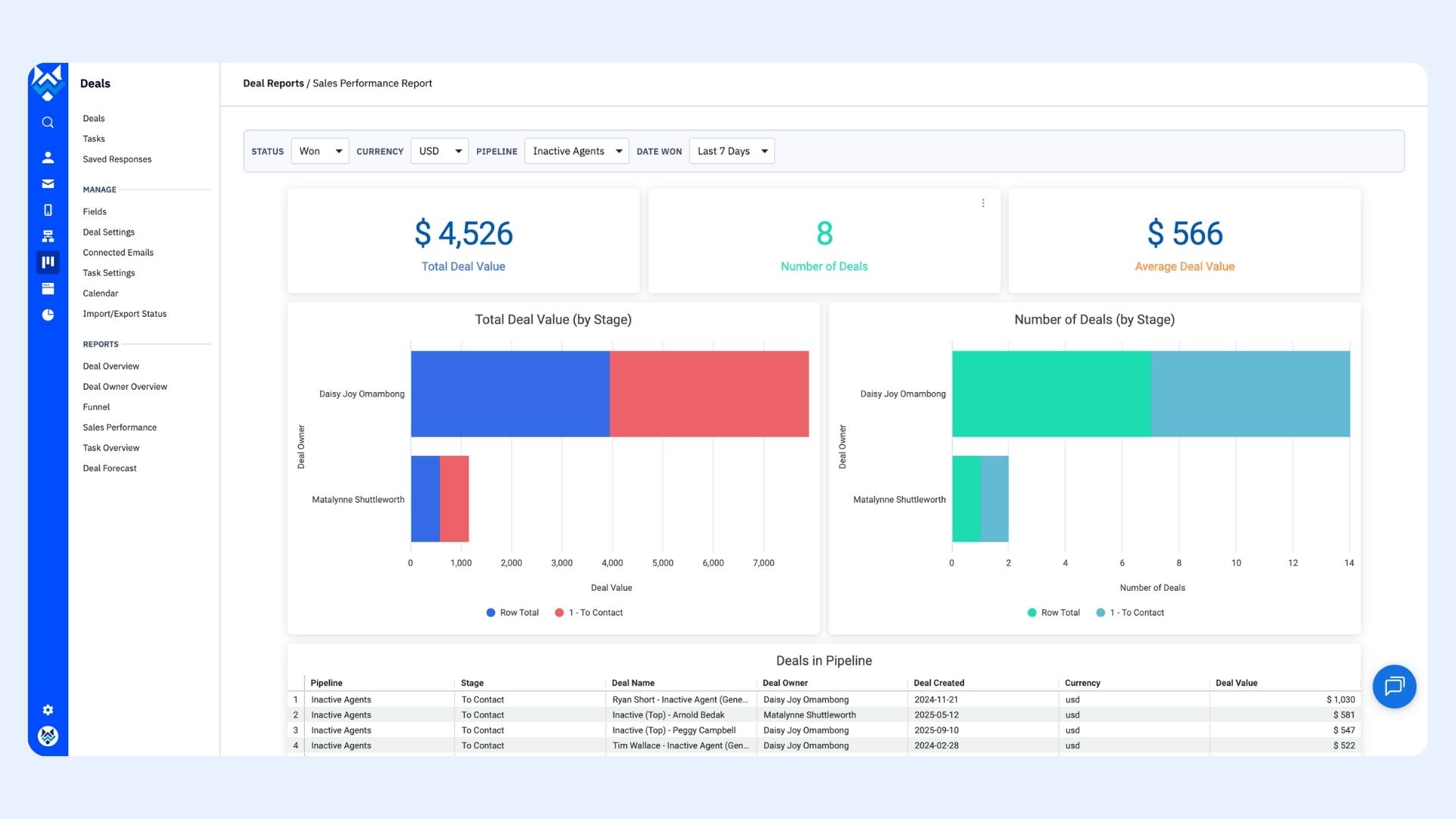Screen dimensions: 1456x819
Task: Open the Date Won dropdown Last 7 Days
Action: click(x=730, y=151)
